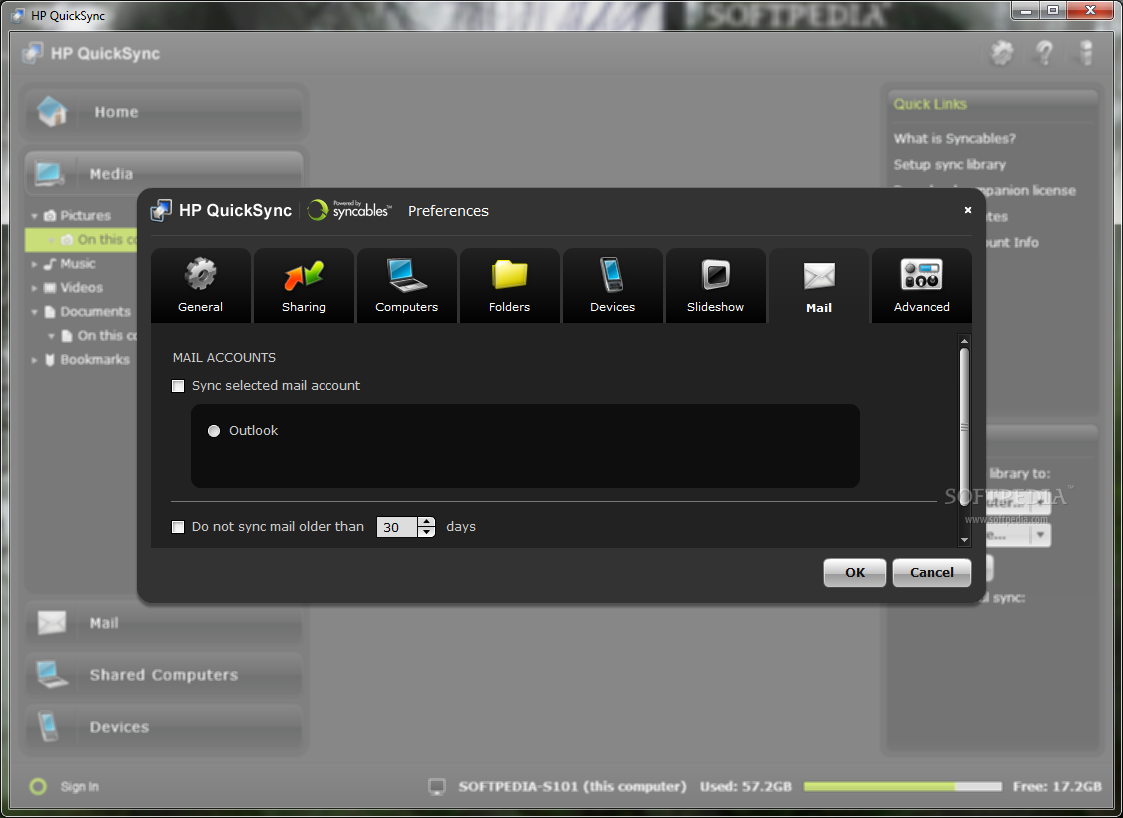Select the Outlook radio button

pyautogui.click(x=213, y=431)
